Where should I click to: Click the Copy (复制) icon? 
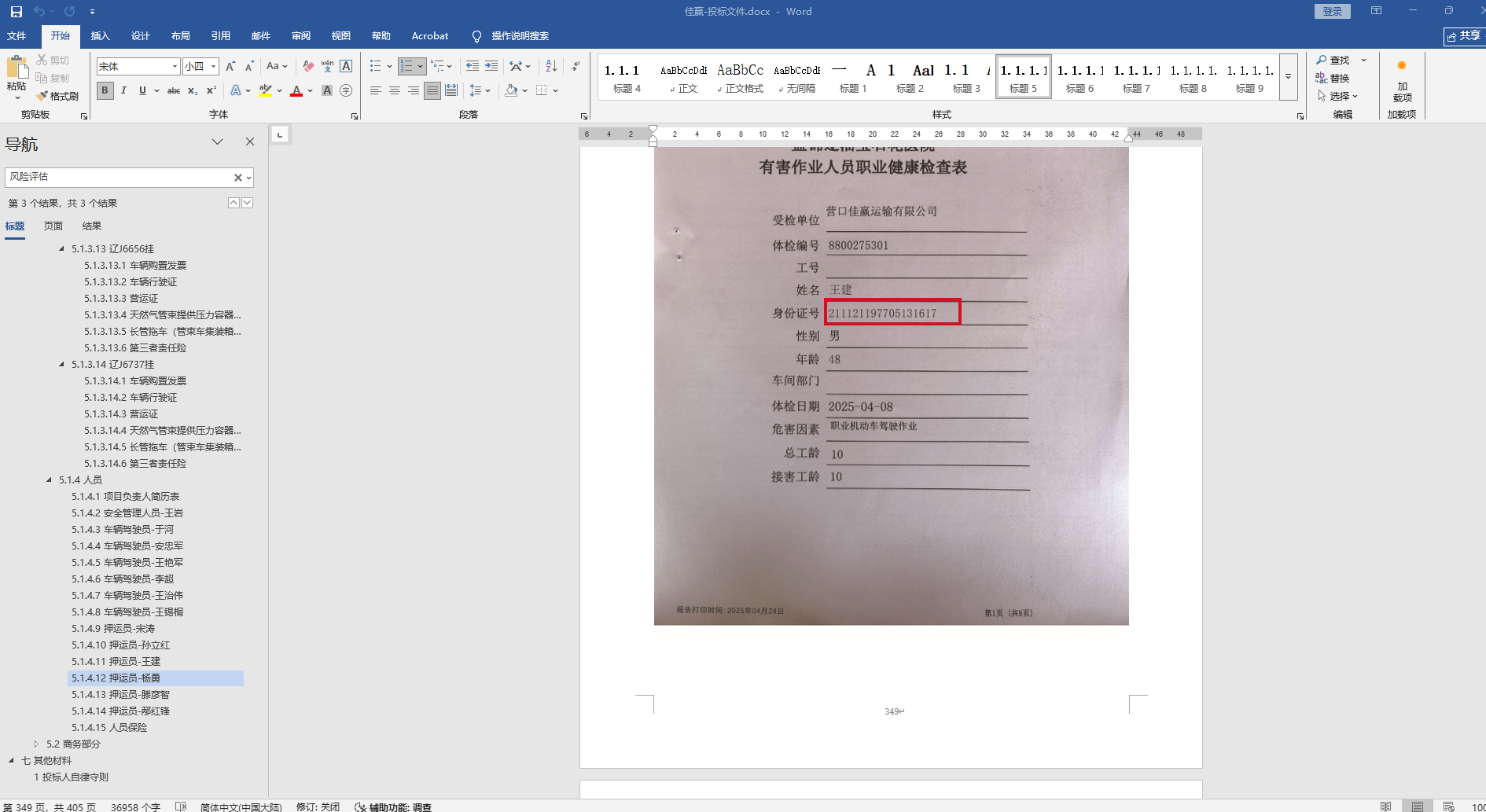click(42, 78)
